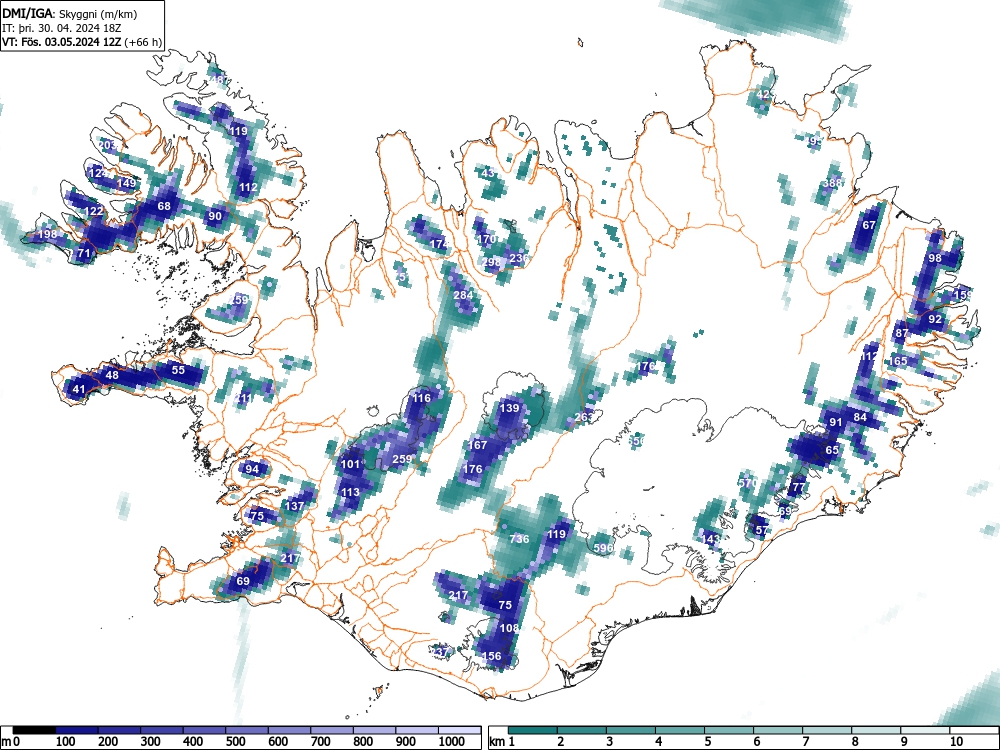
Task: Click the visibility value 236 on the map
Action: (519, 258)
